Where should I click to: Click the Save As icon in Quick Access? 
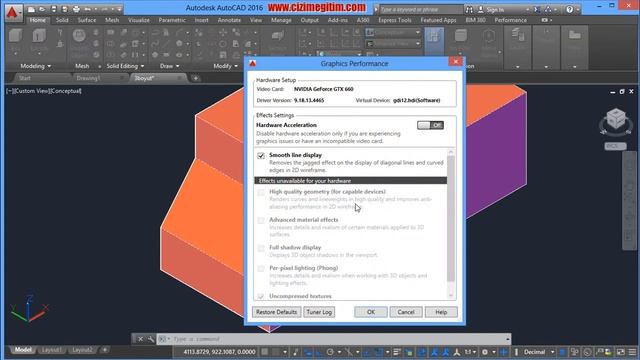click(64, 9)
